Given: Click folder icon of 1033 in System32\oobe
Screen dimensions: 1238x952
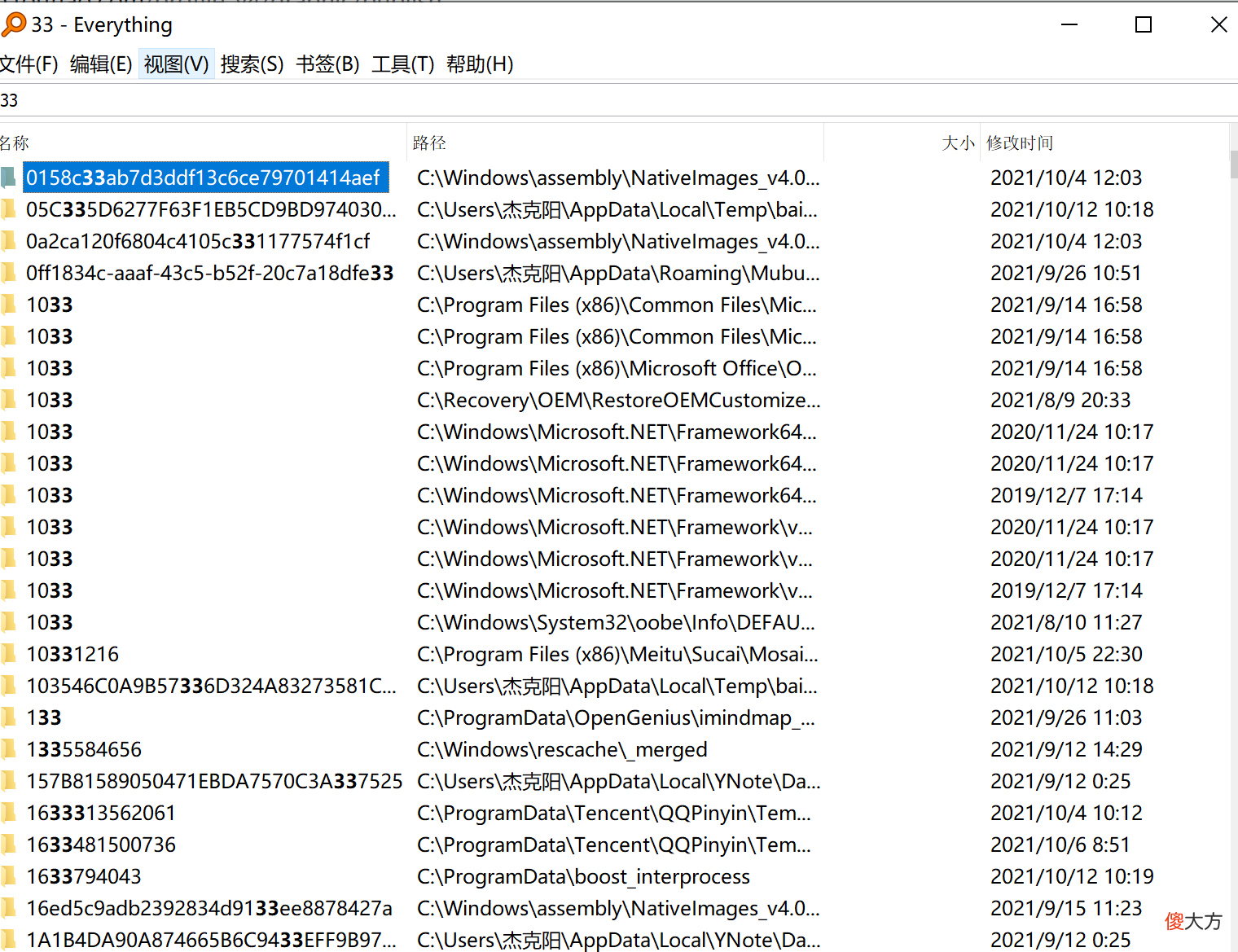Looking at the screenshot, I should (x=8, y=622).
